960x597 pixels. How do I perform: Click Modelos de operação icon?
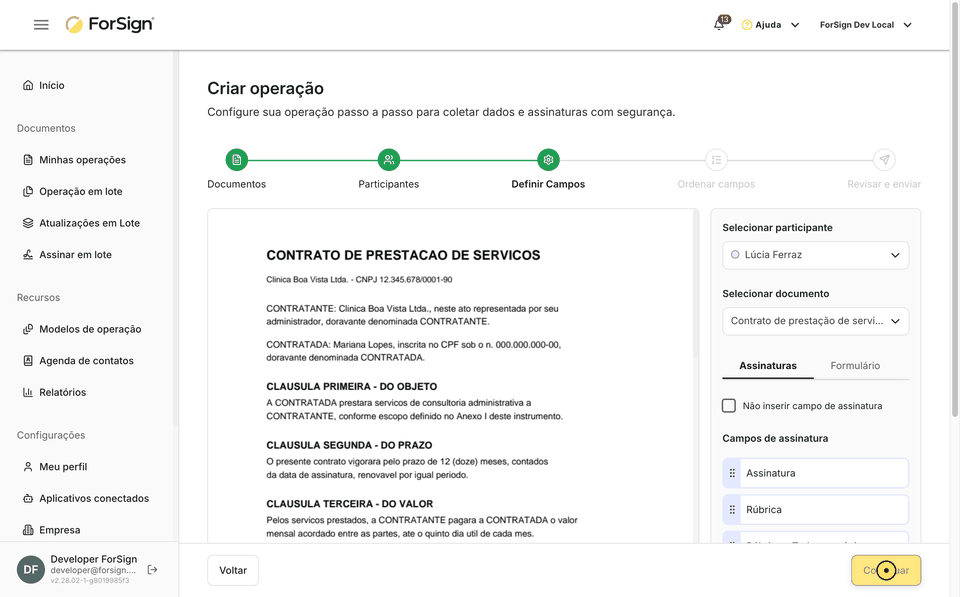click(x=28, y=329)
